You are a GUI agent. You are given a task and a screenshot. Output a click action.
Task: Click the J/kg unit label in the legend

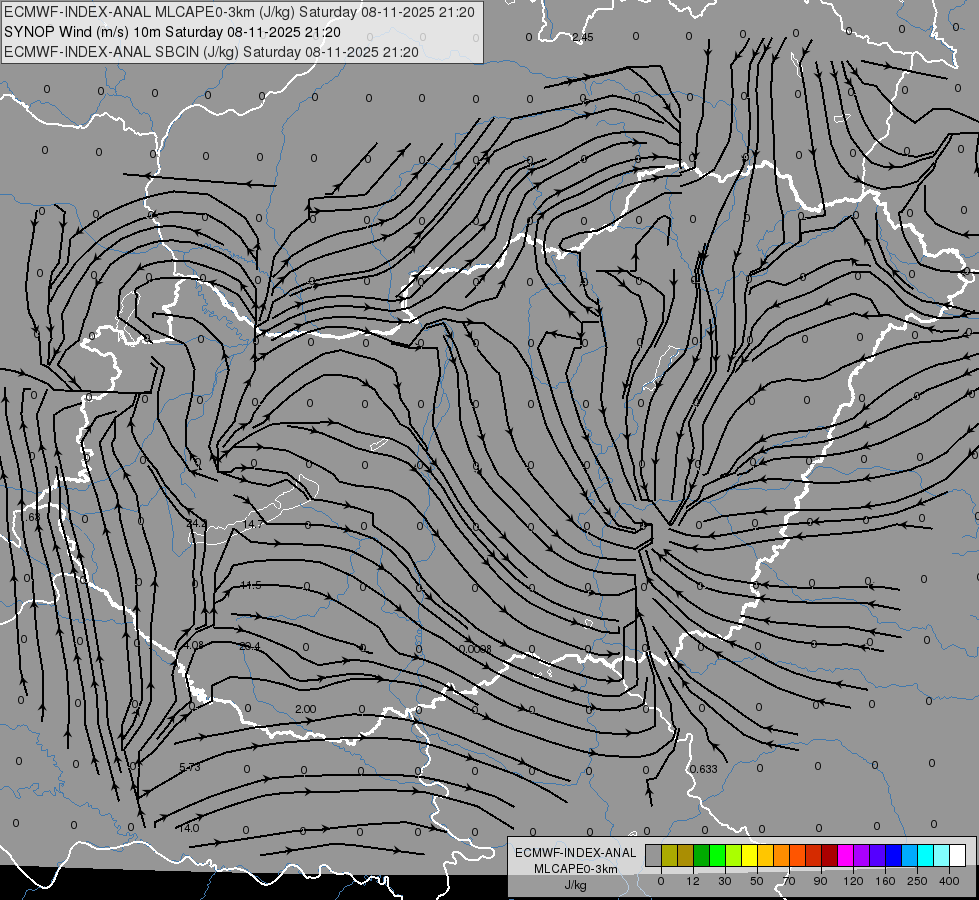(575, 886)
